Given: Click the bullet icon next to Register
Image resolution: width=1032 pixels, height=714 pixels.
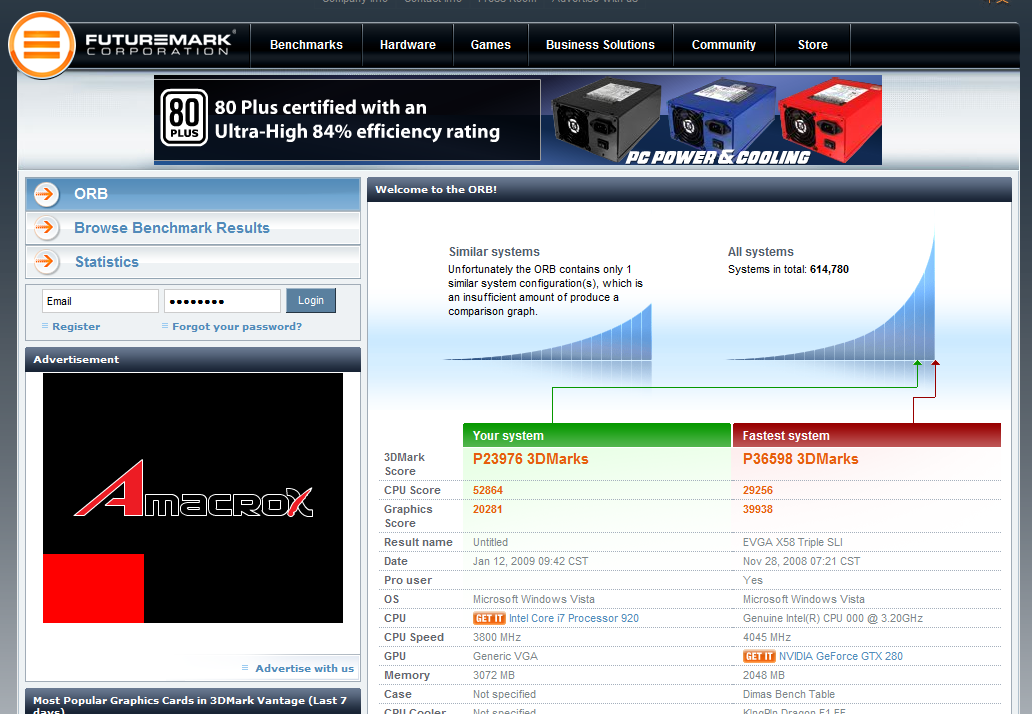Looking at the screenshot, I should (45, 326).
